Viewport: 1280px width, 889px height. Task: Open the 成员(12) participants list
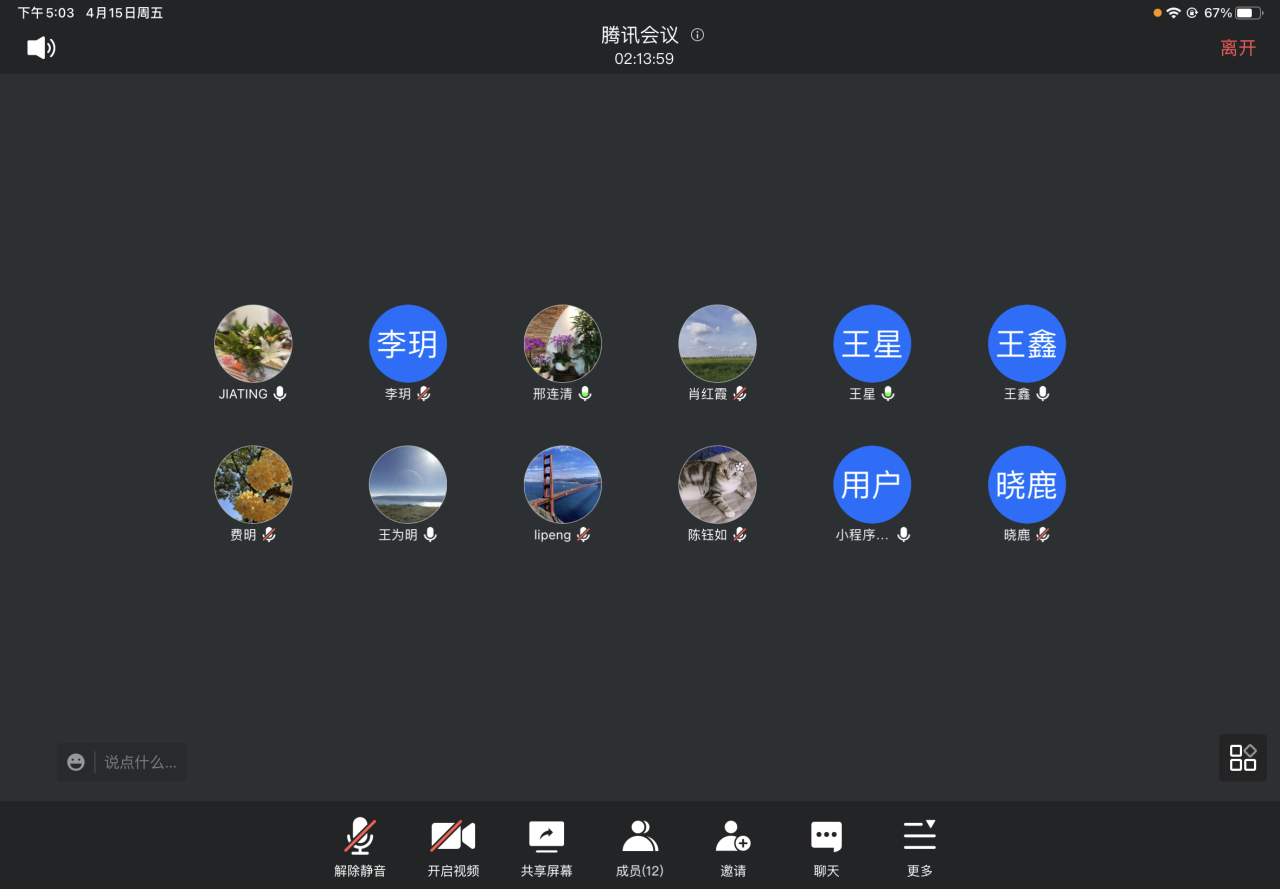[639, 846]
